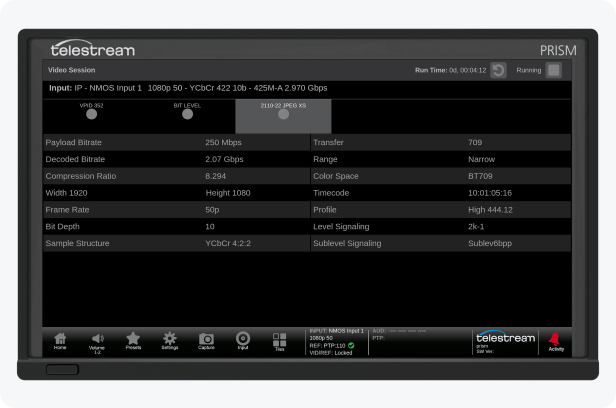Click the '10:01:05:16' timecode value

click(490, 193)
